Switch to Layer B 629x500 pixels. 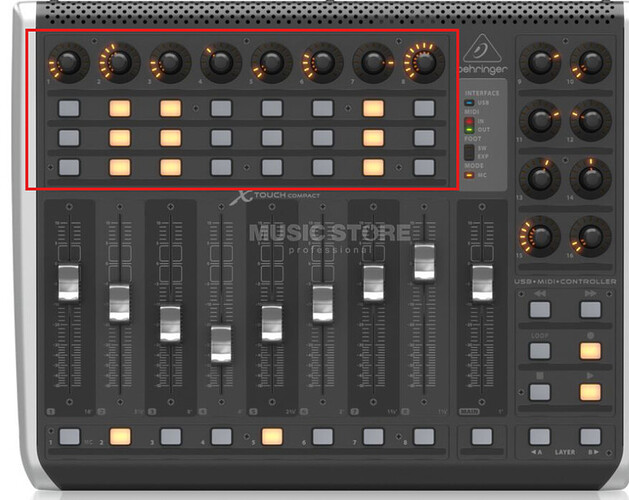click(590, 436)
